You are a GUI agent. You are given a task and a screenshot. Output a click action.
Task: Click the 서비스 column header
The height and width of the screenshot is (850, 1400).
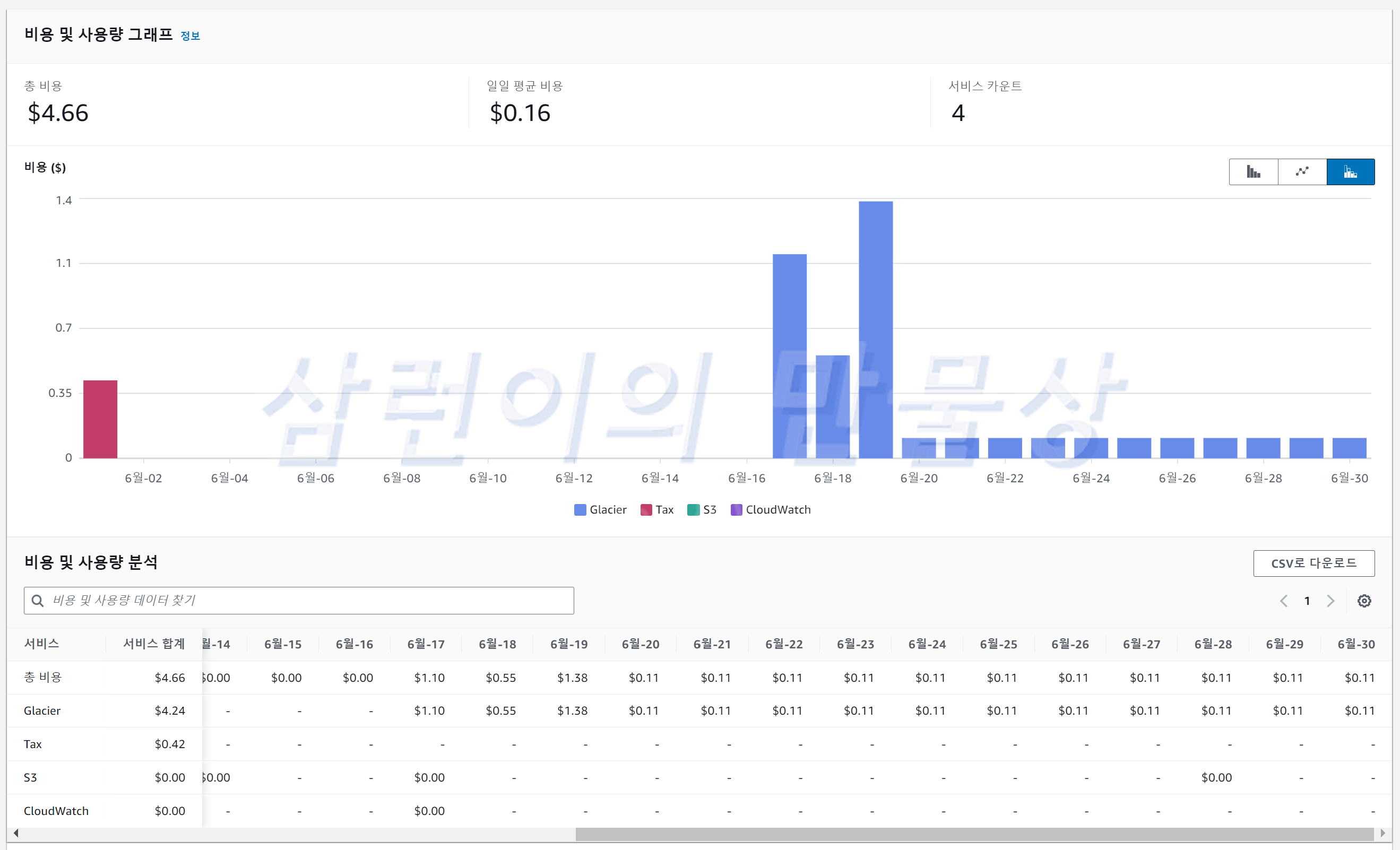click(x=41, y=644)
